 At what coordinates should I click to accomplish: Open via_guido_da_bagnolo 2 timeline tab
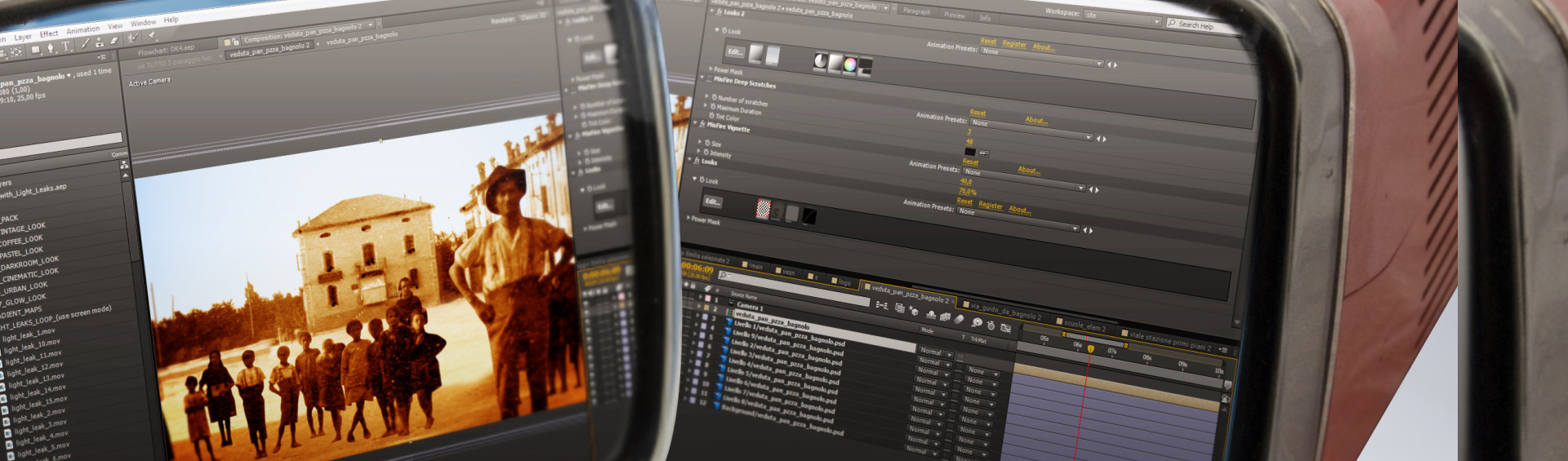tap(1005, 313)
